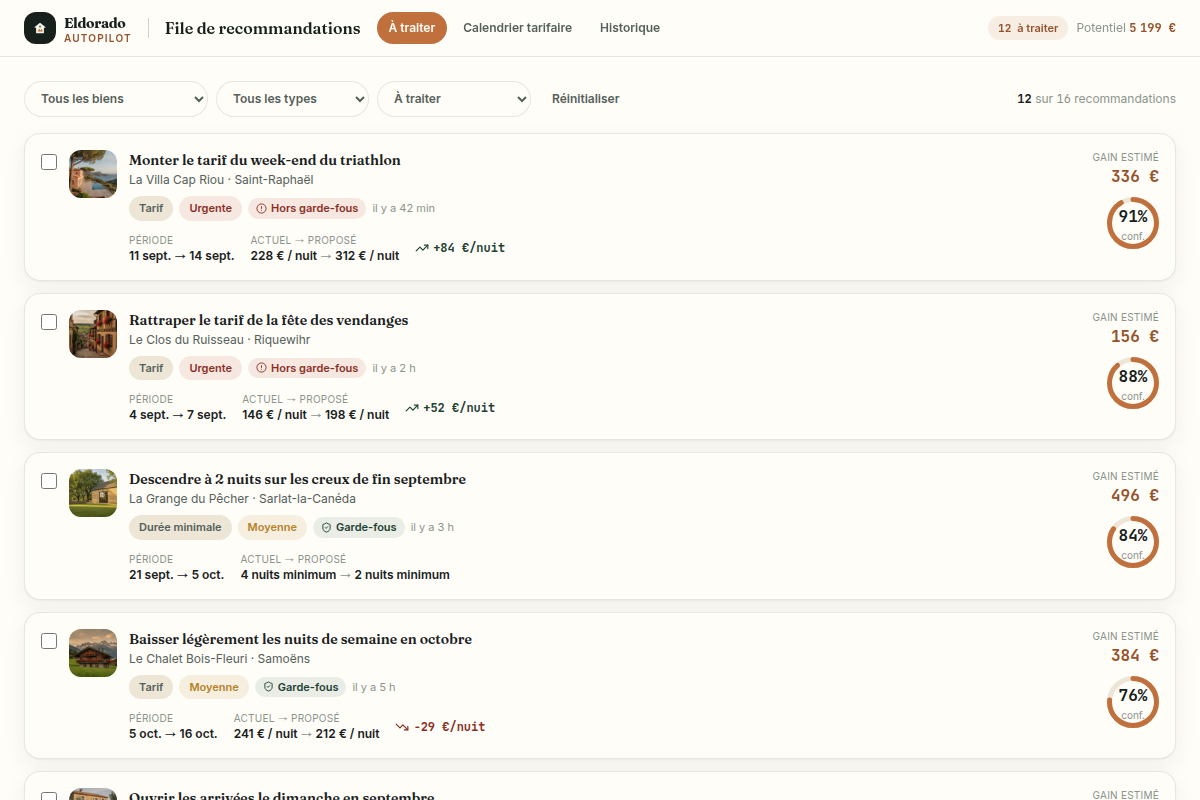
Task: Open Descendre à 2 nuits recommendation title
Action: coord(297,479)
